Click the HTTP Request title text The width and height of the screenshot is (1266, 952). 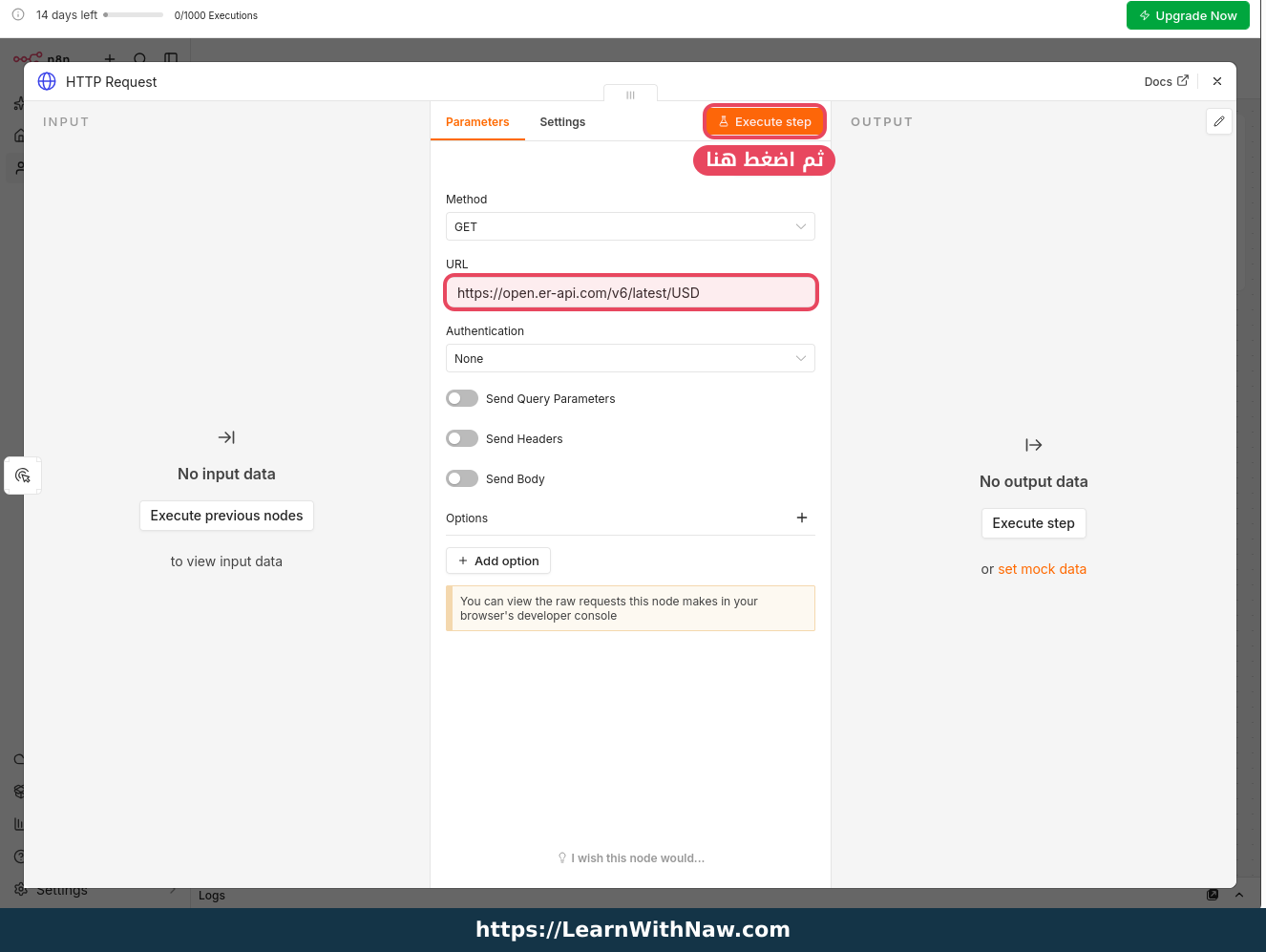pyautogui.click(x=111, y=82)
